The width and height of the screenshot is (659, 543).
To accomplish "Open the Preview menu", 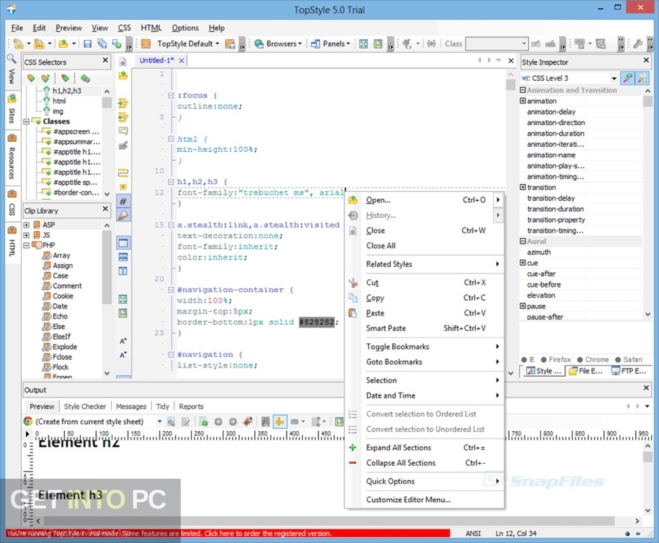I will (69, 28).
